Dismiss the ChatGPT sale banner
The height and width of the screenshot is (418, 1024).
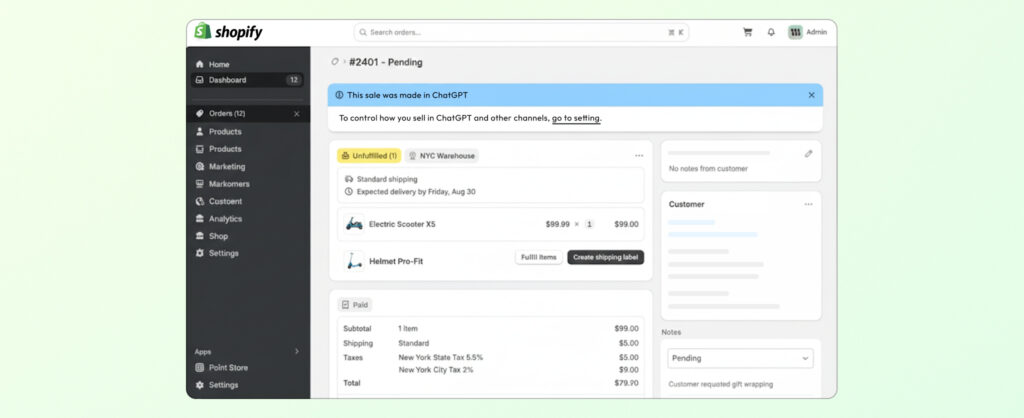(811, 95)
